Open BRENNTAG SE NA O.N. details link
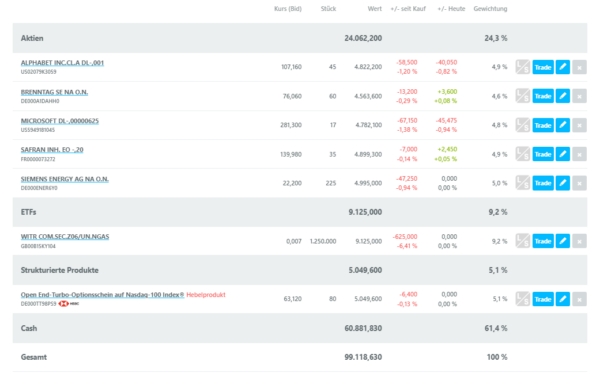The width and height of the screenshot is (600, 373). 54,92
